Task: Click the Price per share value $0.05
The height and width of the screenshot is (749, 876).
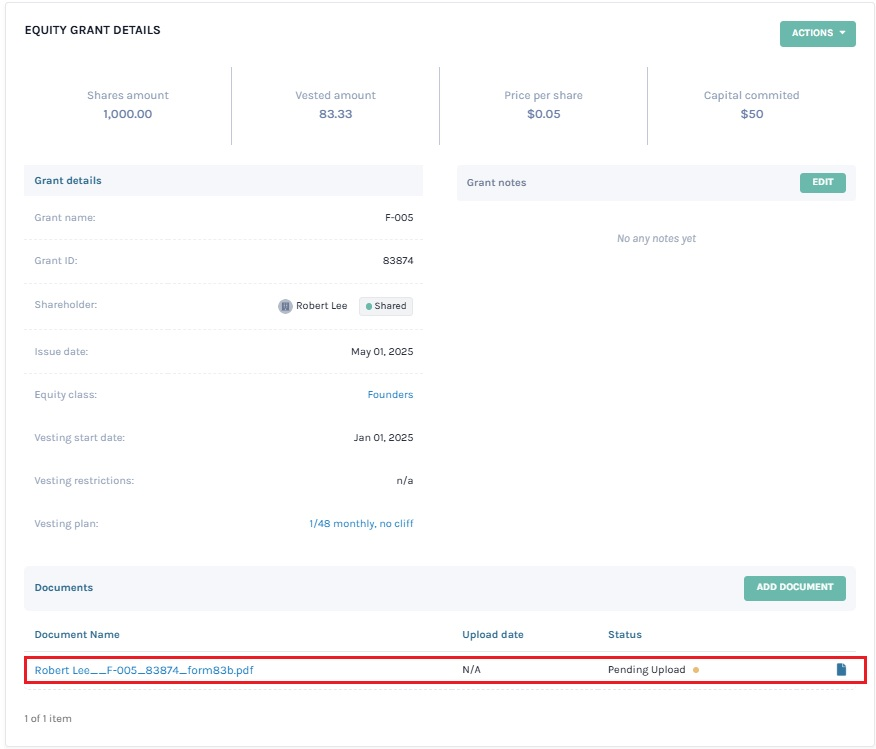Action: click(x=544, y=114)
